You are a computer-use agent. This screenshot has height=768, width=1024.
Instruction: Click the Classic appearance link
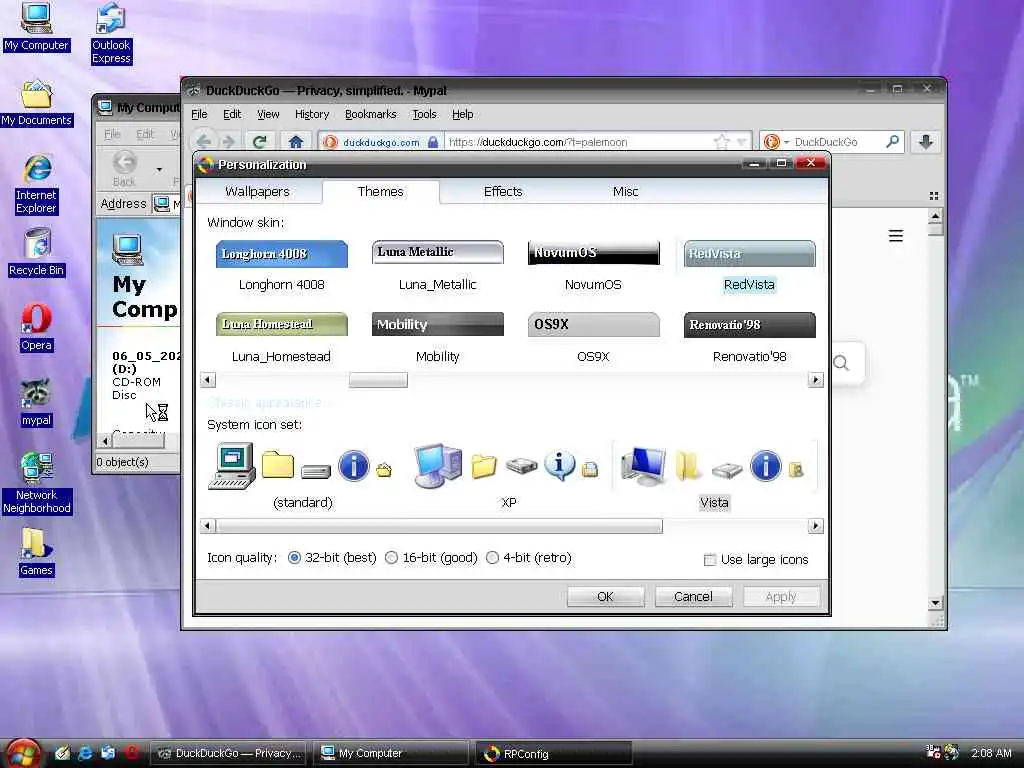pyautogui.click(x=264, y=402)
